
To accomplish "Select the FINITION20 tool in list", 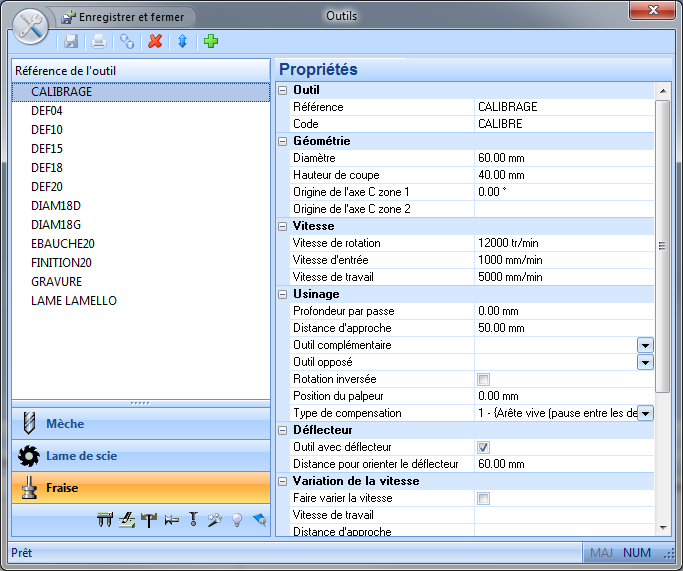I will (x=63, y=263).
